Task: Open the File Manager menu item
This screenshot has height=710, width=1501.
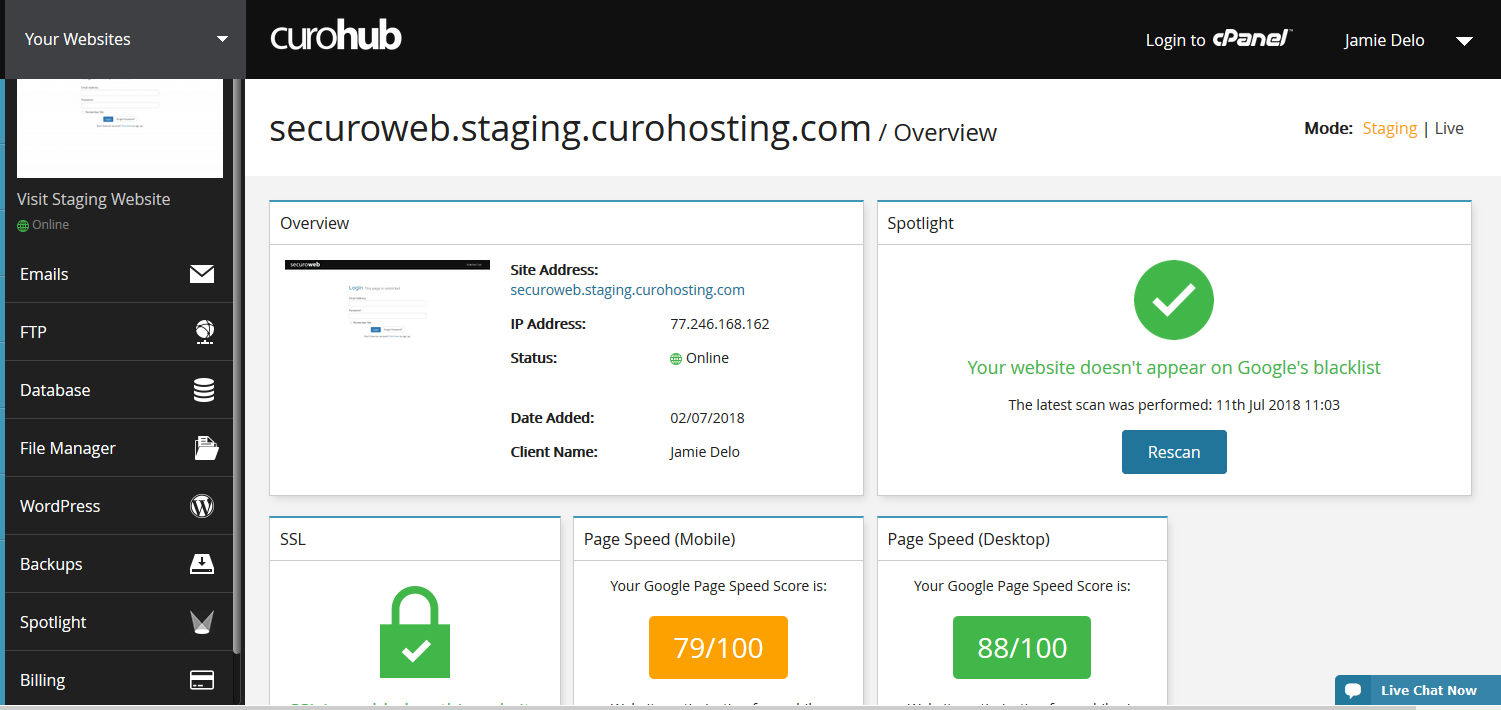Action: pos(119,448)
